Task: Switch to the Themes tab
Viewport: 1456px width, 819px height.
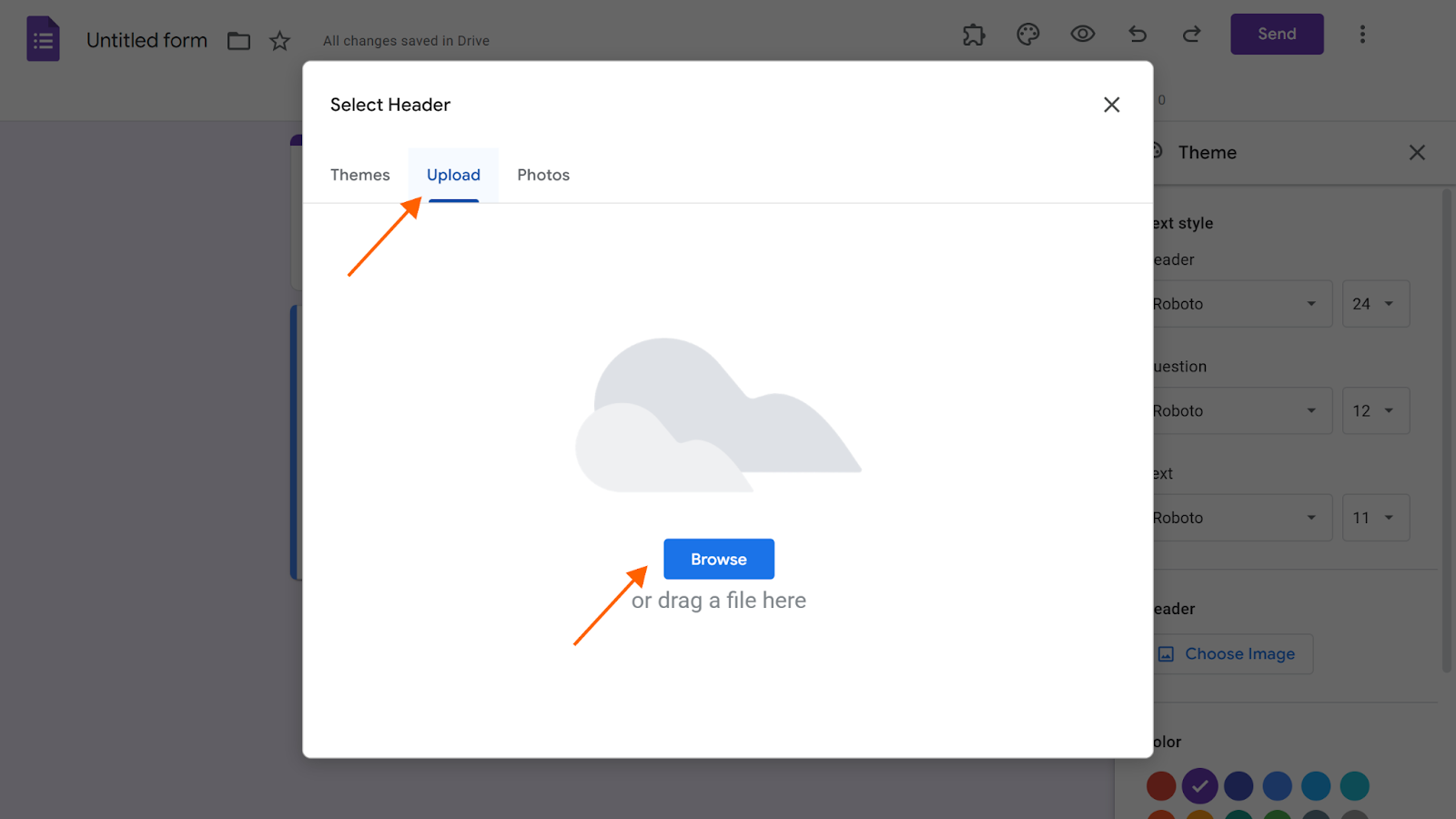Action: 359,175
